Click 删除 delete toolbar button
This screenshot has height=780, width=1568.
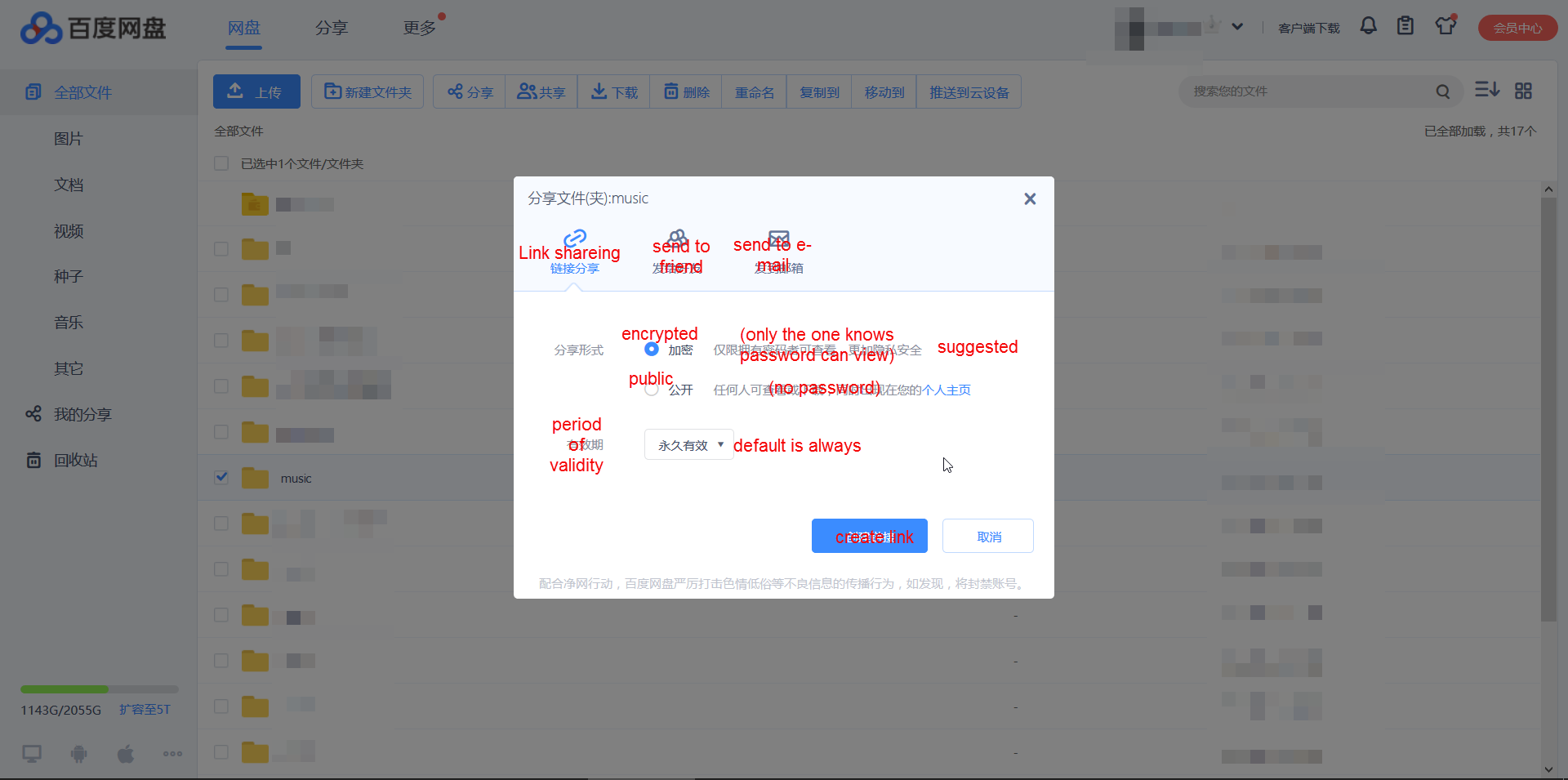(686, 91)
